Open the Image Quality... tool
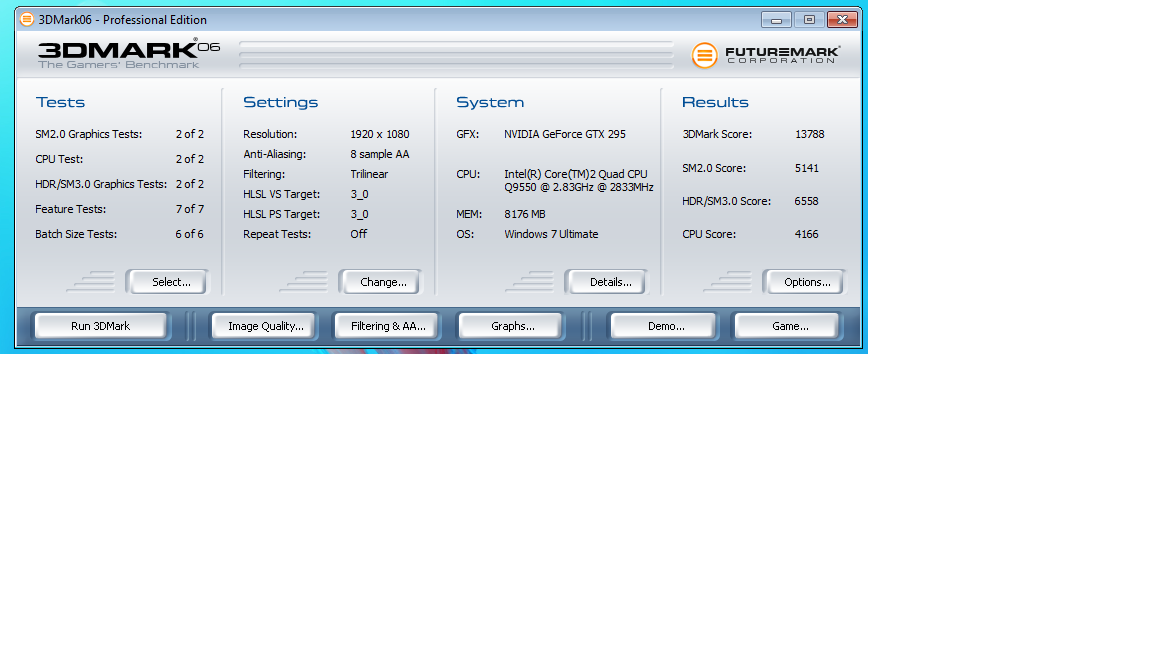The width and height of the screenshot is (1152, 648). pos(265,326)
